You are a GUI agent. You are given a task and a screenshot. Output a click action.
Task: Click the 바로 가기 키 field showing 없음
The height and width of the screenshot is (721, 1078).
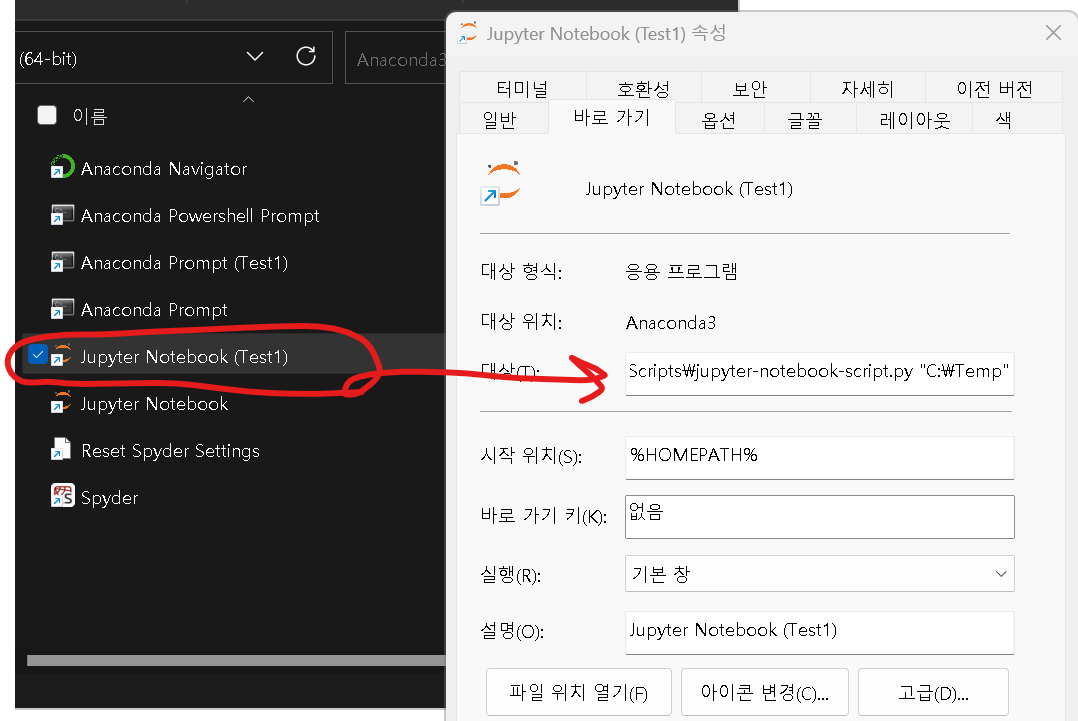click(820, 516)
